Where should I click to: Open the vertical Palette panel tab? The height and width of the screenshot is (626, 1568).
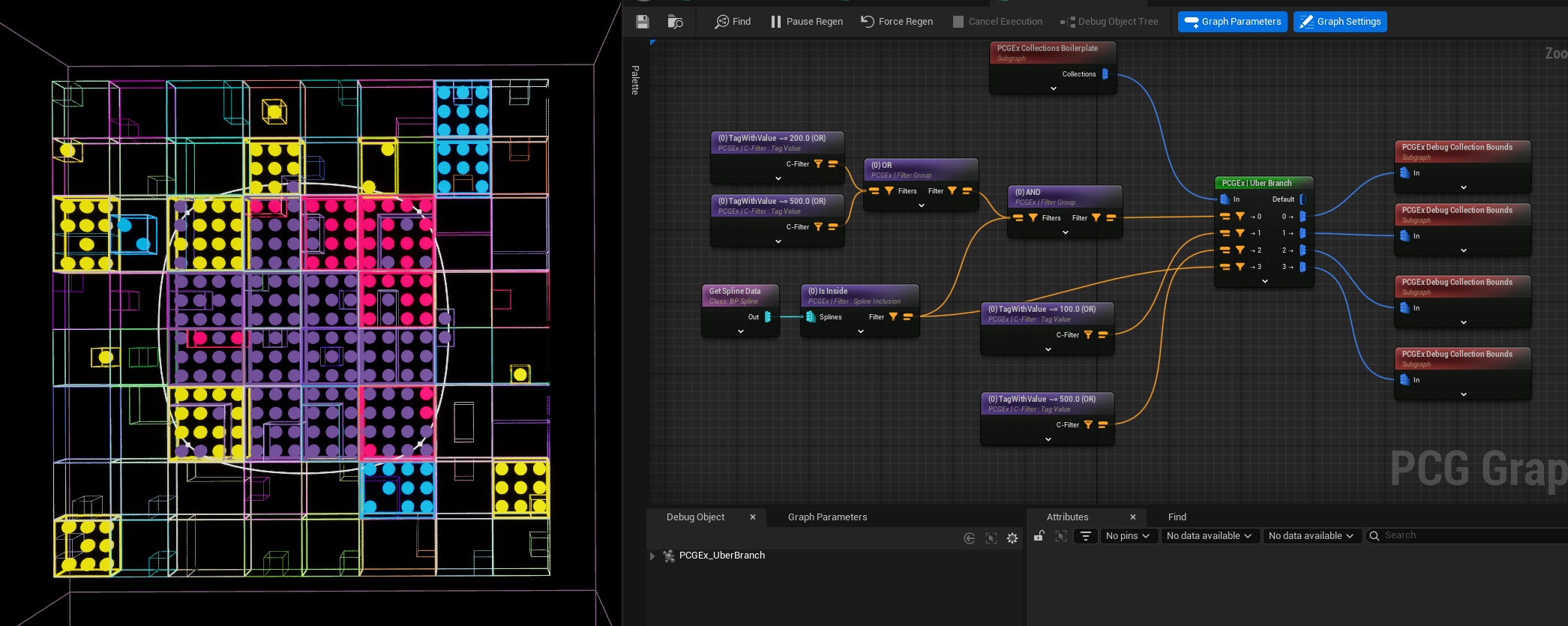(x=635, y=79)
